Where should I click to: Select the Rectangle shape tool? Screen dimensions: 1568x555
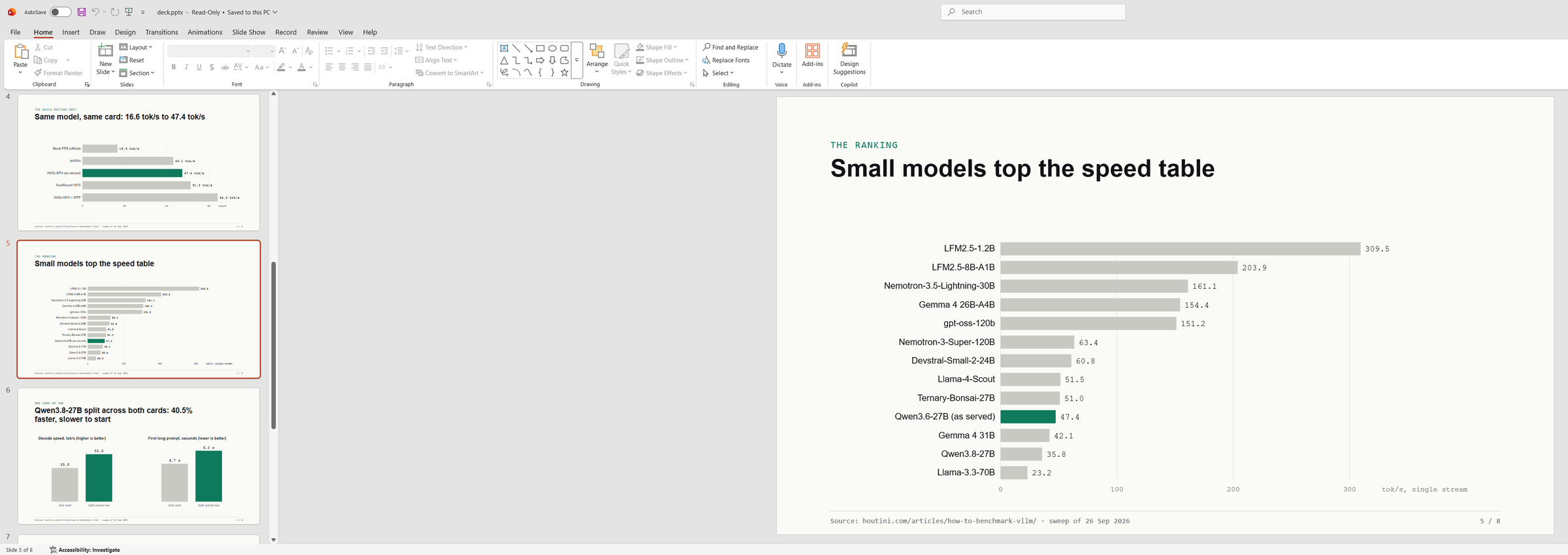coord(540,48)
